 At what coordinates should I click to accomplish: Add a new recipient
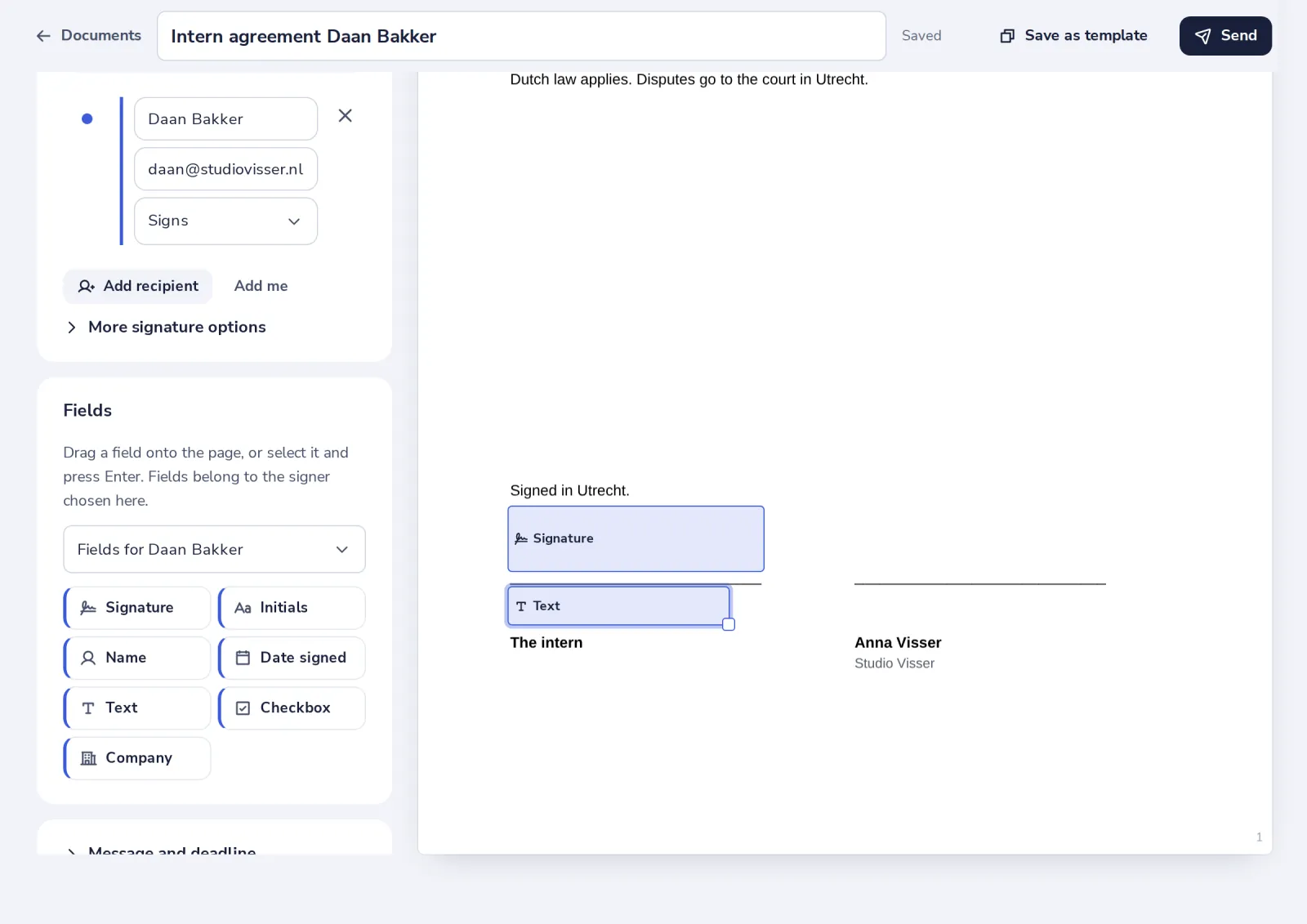pyautogui.click(x=138, y=286)
